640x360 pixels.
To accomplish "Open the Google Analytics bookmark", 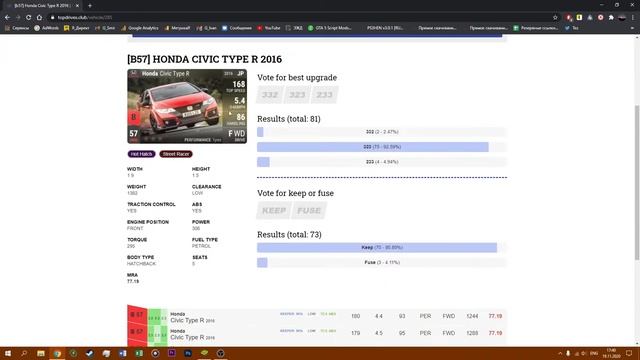I will 140,28.
